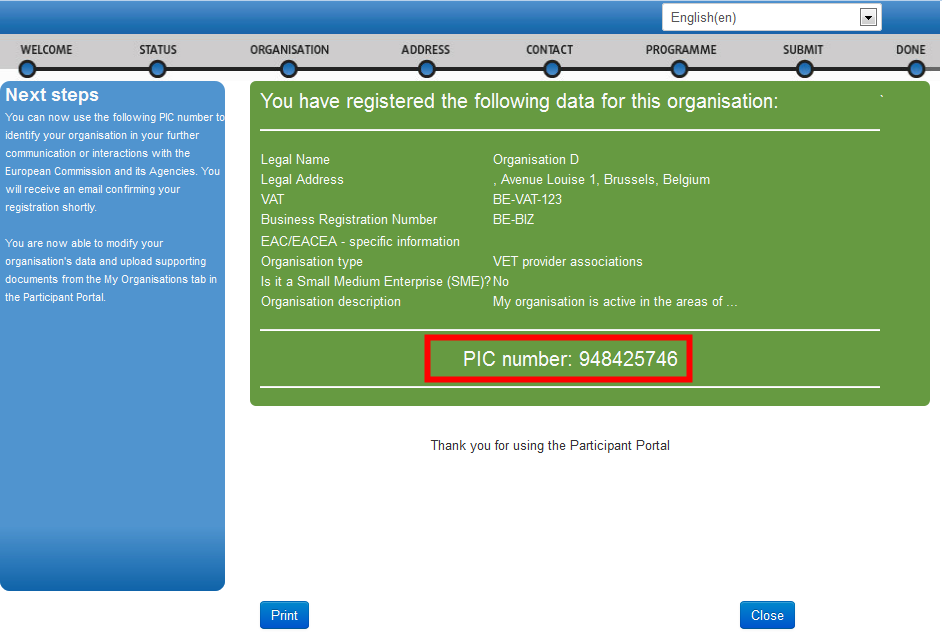Click the progress dot under ORGANISATION
Viewport: 942px width, 635px height.
(x=288, y=70)
